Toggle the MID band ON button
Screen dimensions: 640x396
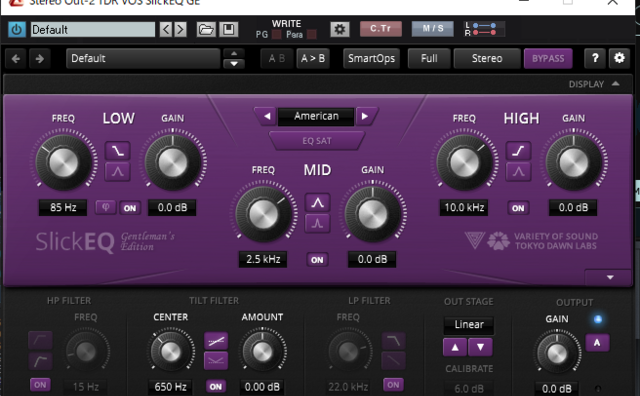[317, 260]
